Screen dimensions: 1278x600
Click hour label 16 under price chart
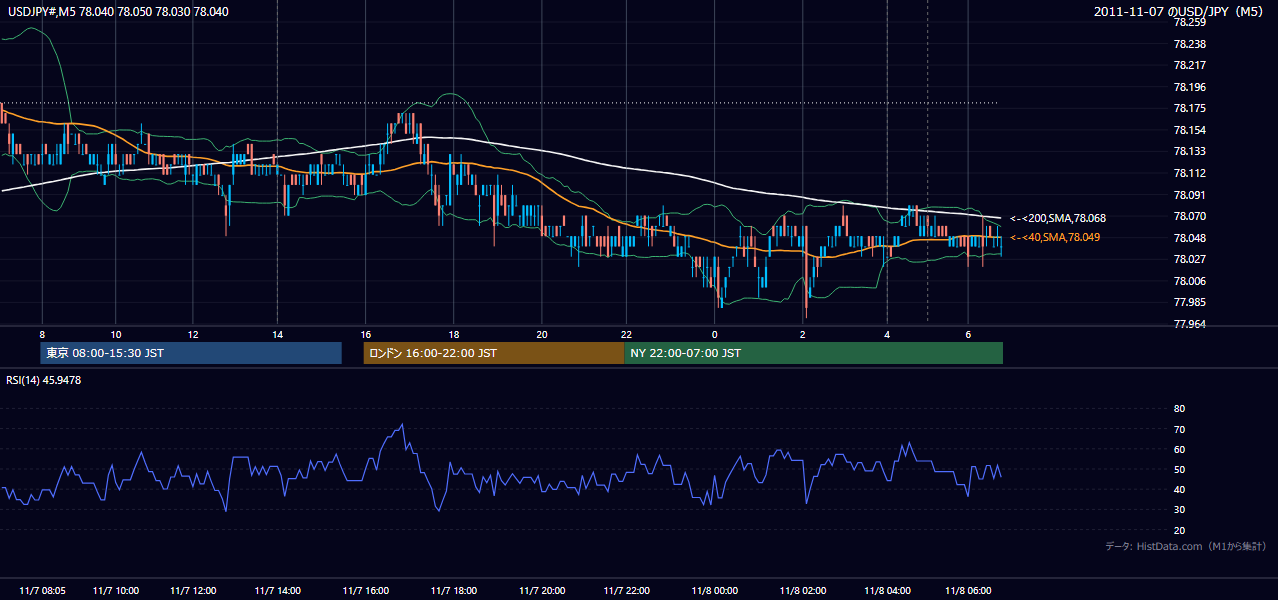point(366,334)
